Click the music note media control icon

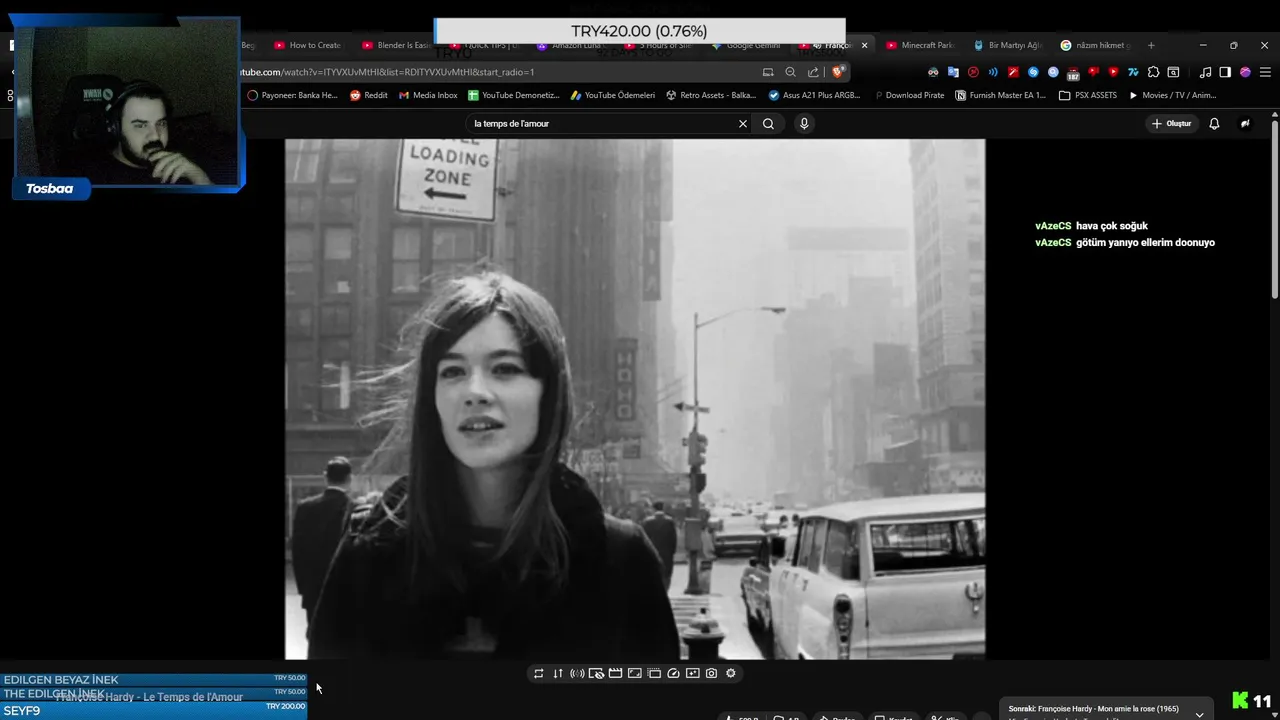(x=1205, y=72)
